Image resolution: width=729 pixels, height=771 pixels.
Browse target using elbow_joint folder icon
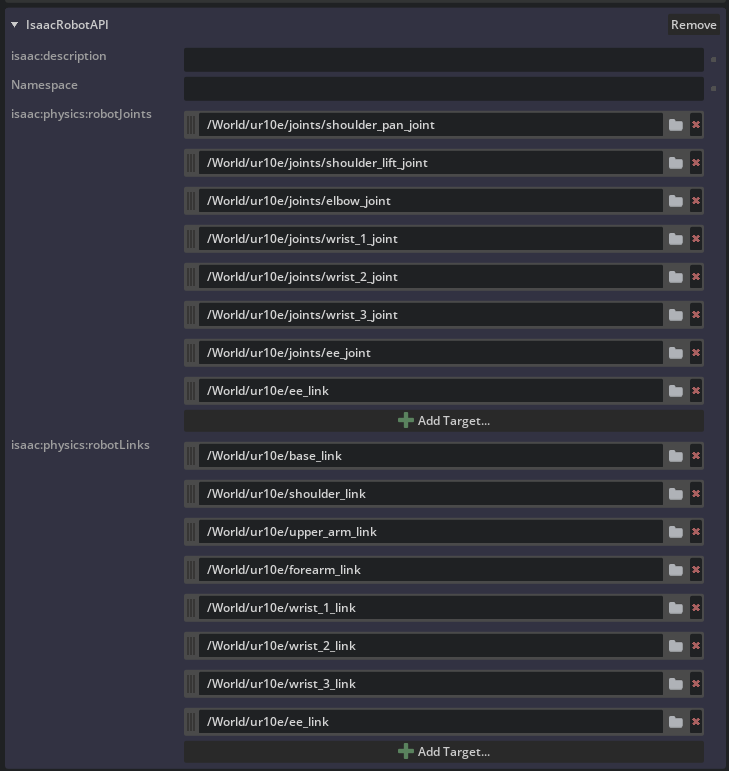[x=676, y=201]
